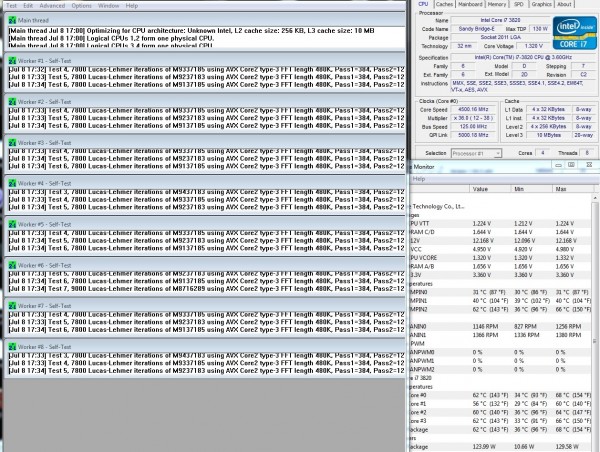Click the Worker #6 - Self-Test title bar
This screenshot has height=452, width=600.
point(205,265)
